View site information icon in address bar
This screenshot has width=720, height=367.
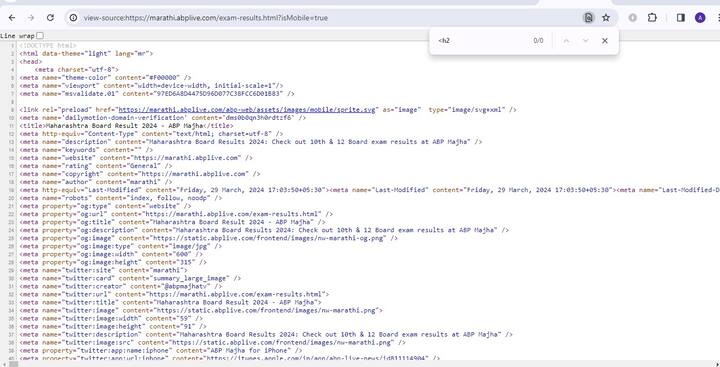tap(73, 18)
